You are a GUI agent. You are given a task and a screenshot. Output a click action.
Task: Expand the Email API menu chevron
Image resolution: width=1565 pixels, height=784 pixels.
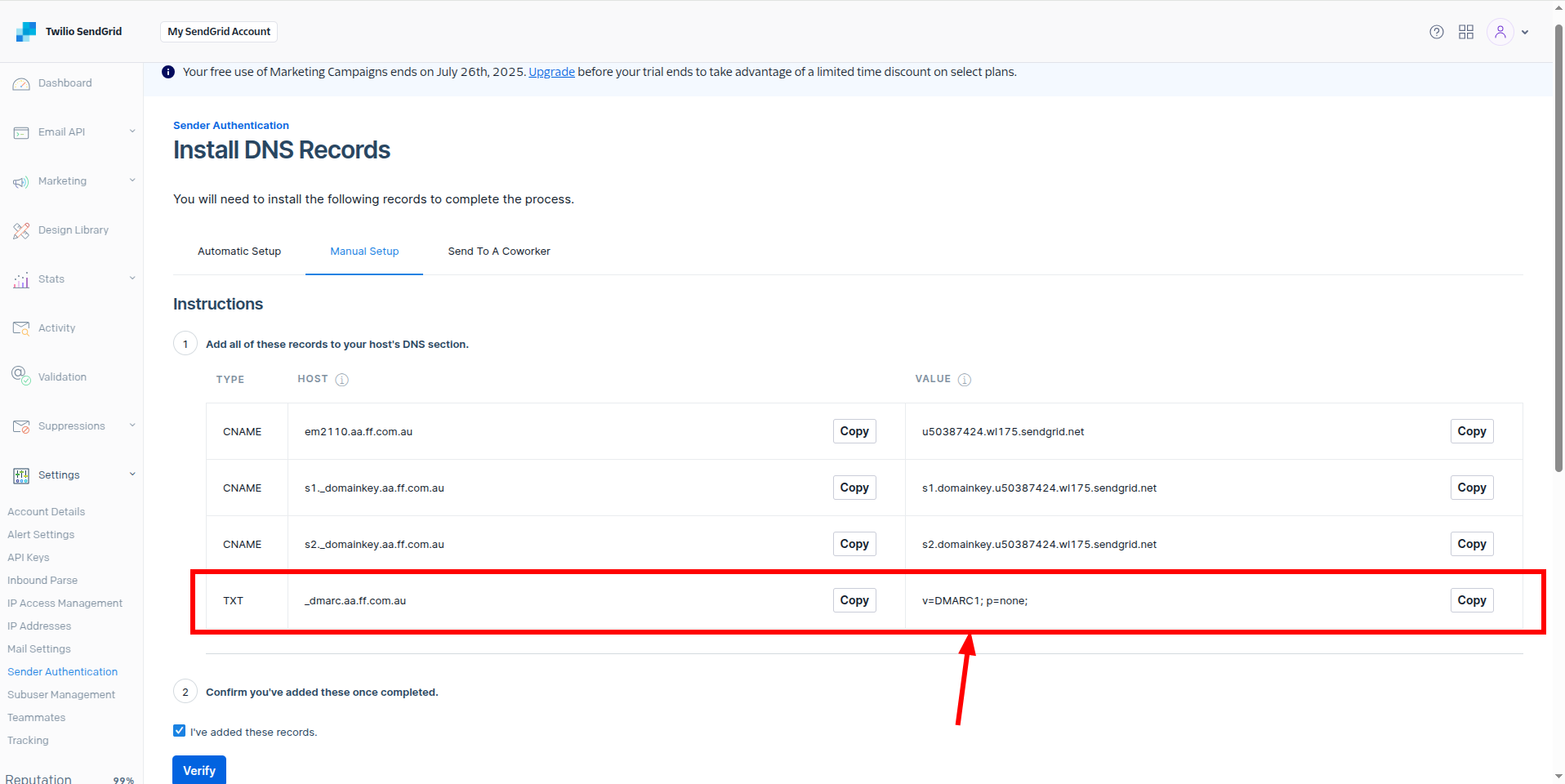(x=132, y=131)
